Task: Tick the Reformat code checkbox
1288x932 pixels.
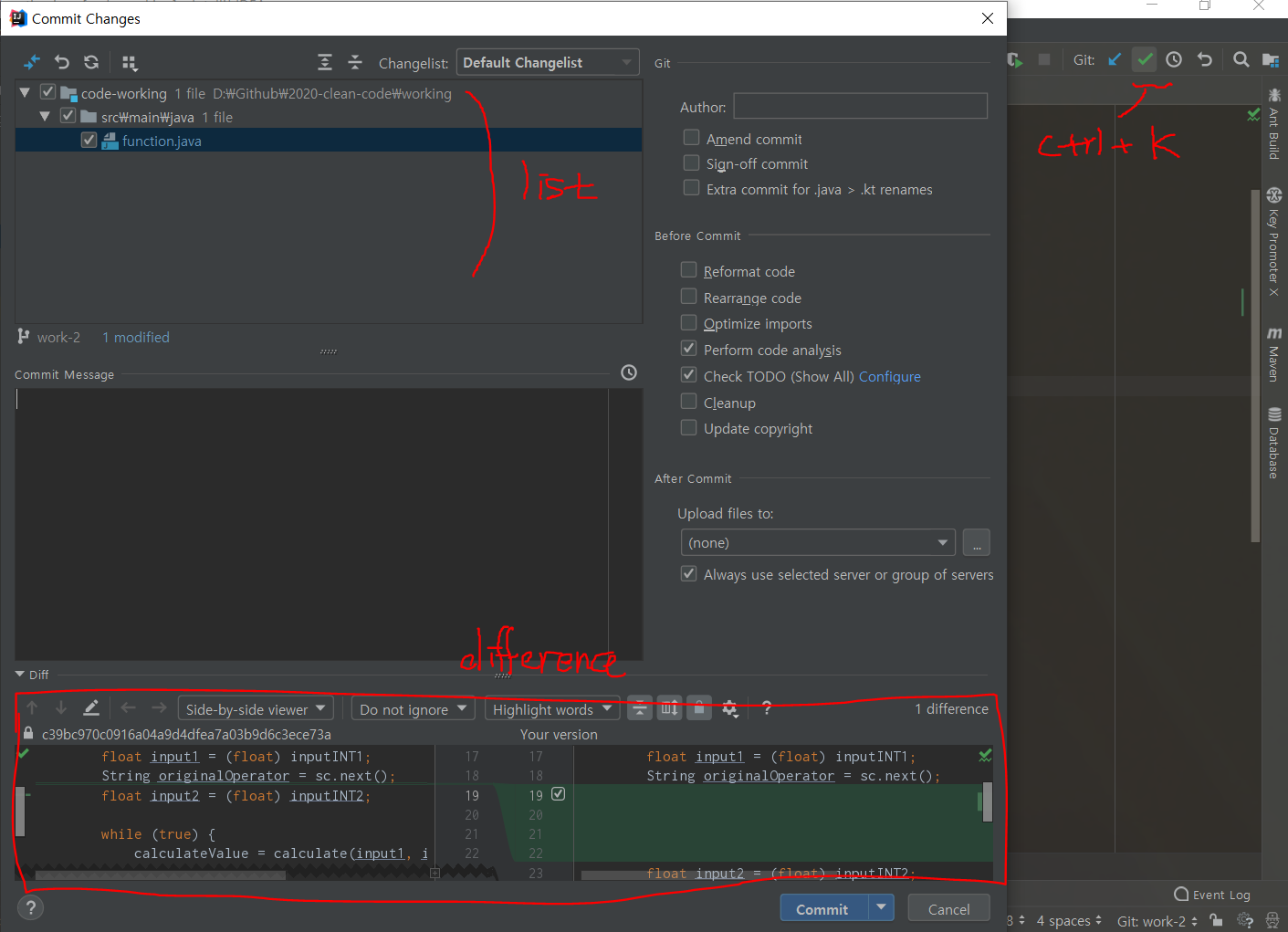Action: [689, 270]
